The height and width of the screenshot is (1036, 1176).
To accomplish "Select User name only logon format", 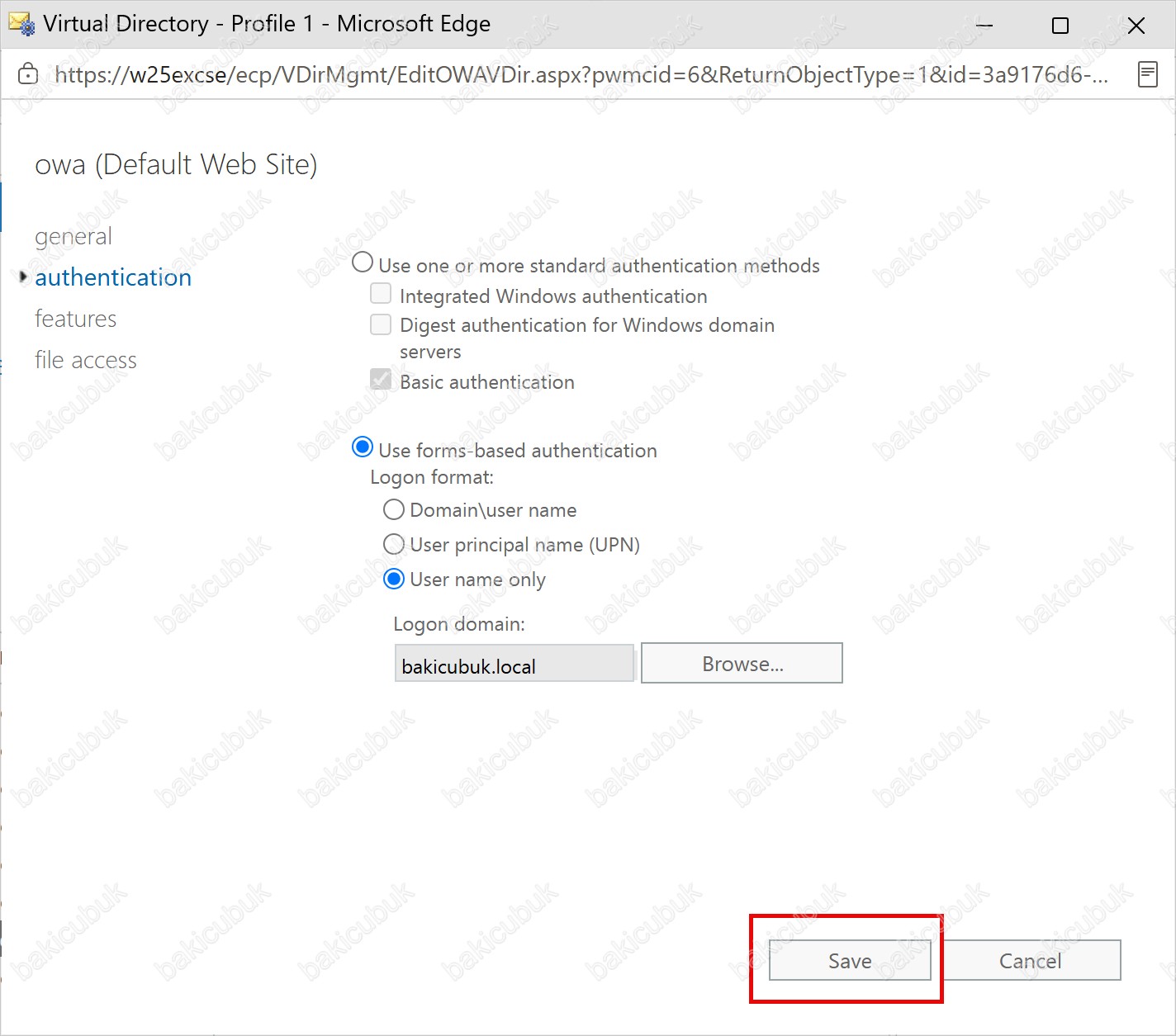I will [x=394, y=579].
